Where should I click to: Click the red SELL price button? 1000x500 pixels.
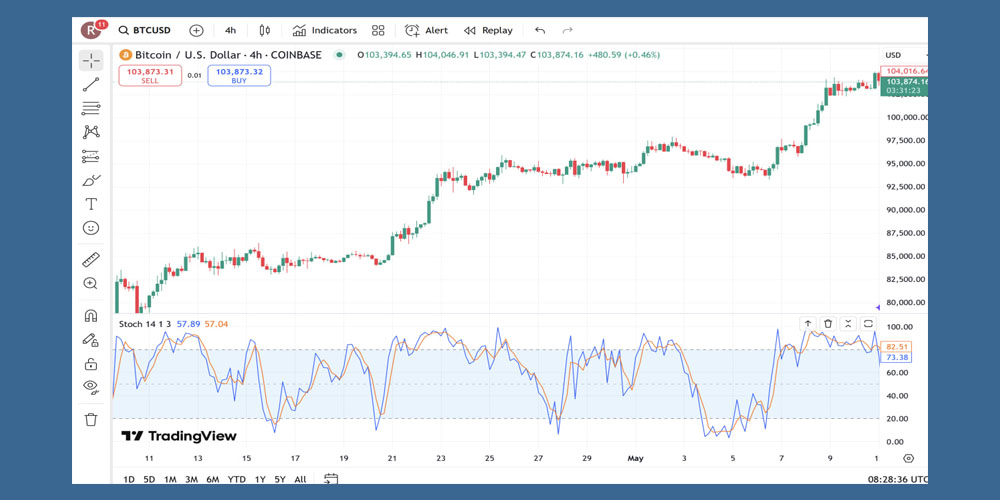[x=150, y=75]
